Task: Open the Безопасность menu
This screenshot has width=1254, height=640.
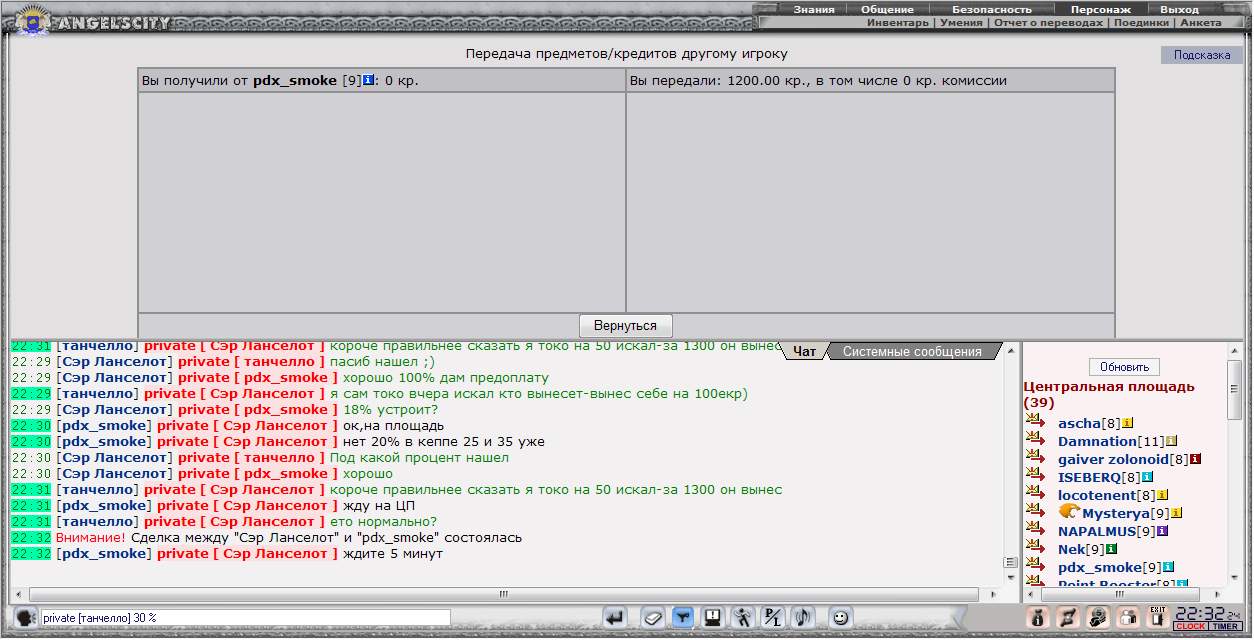Action: point(991,9)
